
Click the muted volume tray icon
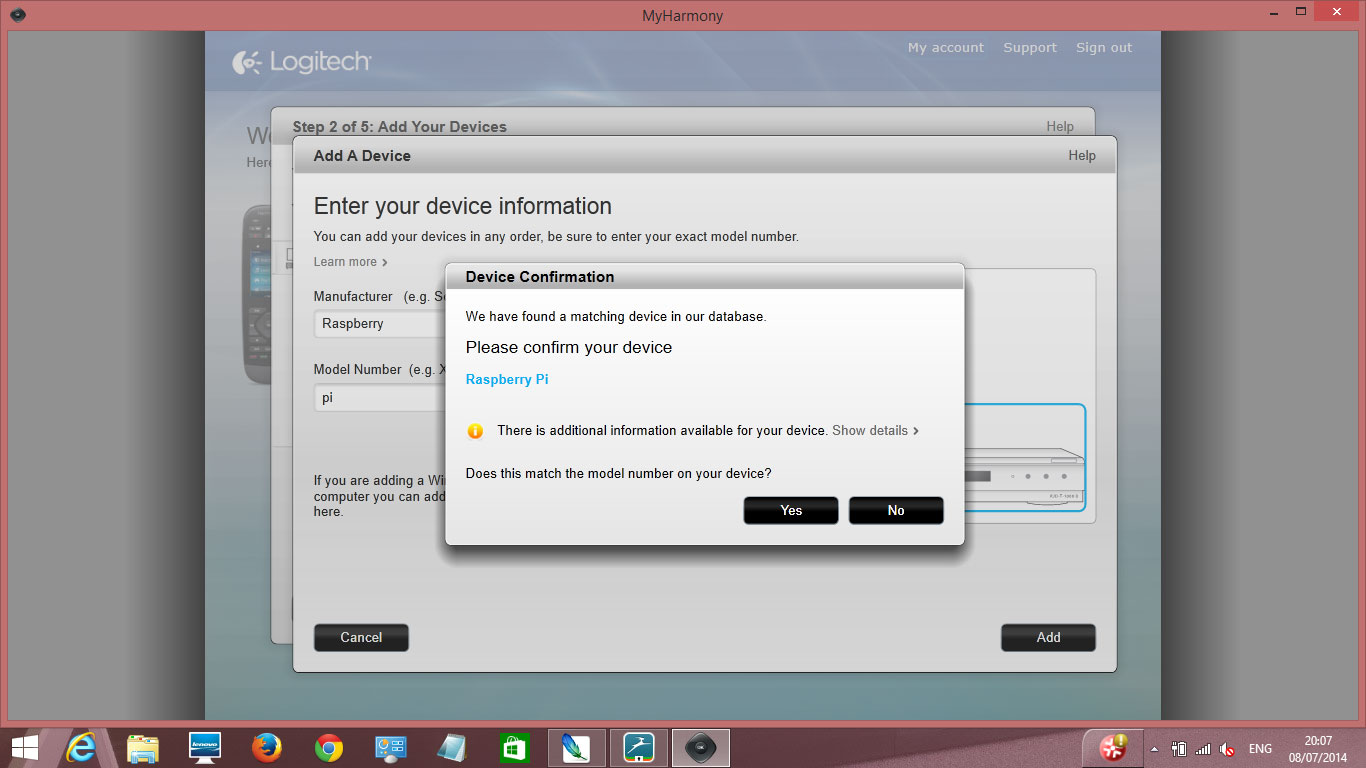[x=1227, y=748]
